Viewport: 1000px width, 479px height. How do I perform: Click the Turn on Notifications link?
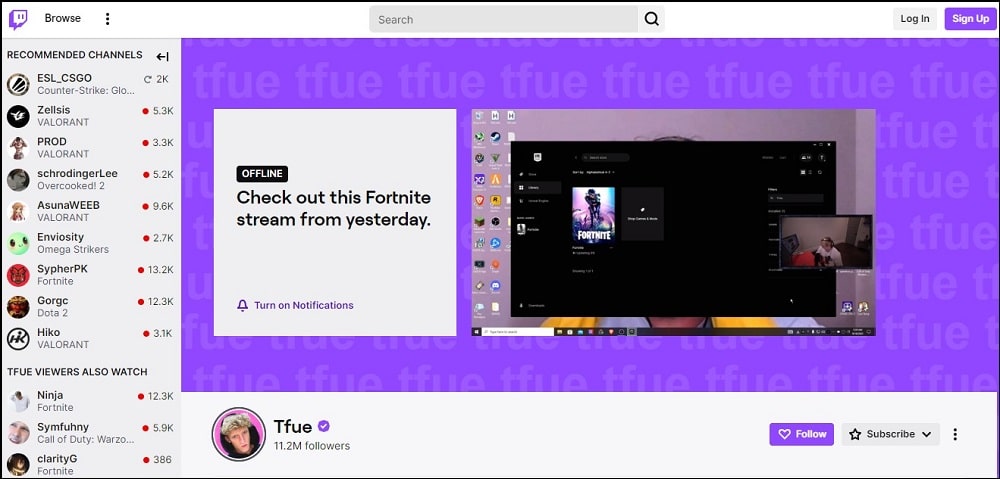click(x=304, y=306)
